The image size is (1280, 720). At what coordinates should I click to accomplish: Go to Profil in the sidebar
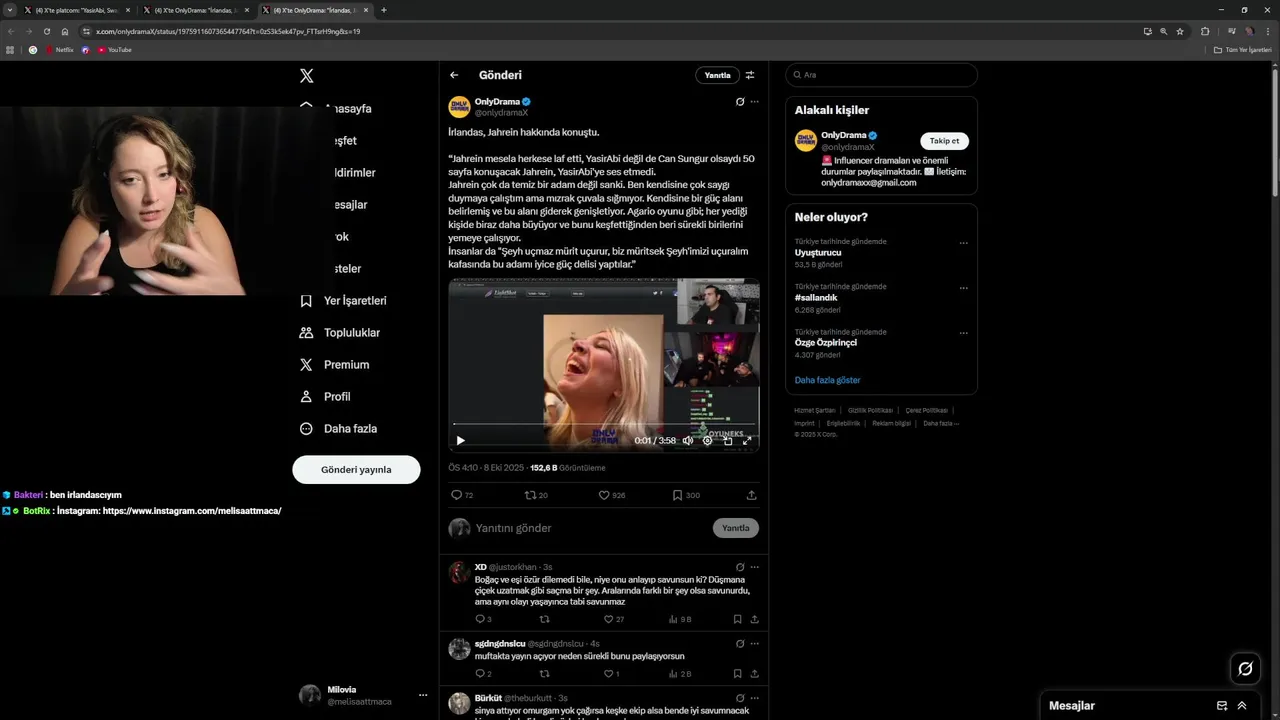[x=326, y=397]
